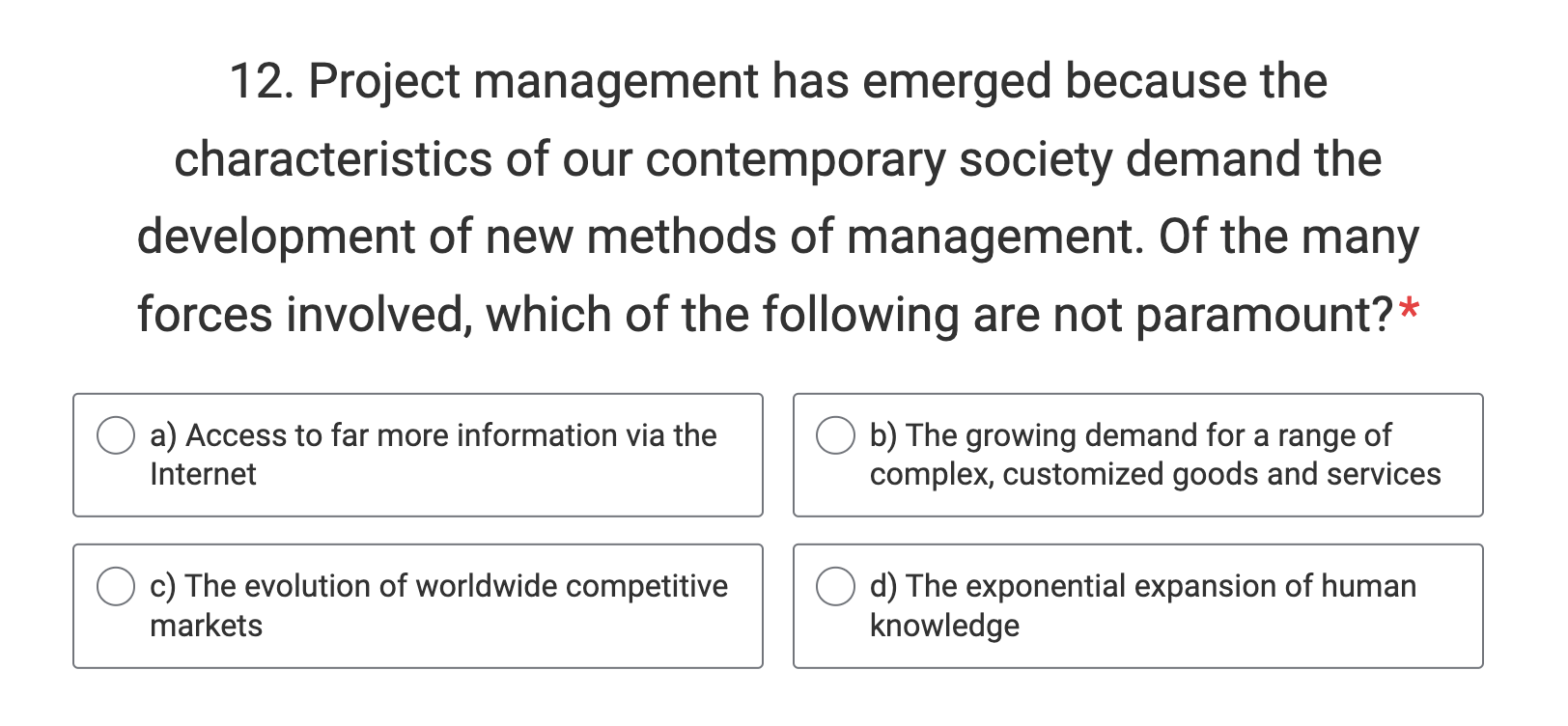The image size is (1568, 726).
Task: Click the question number "12."
Action: point(262,80)
